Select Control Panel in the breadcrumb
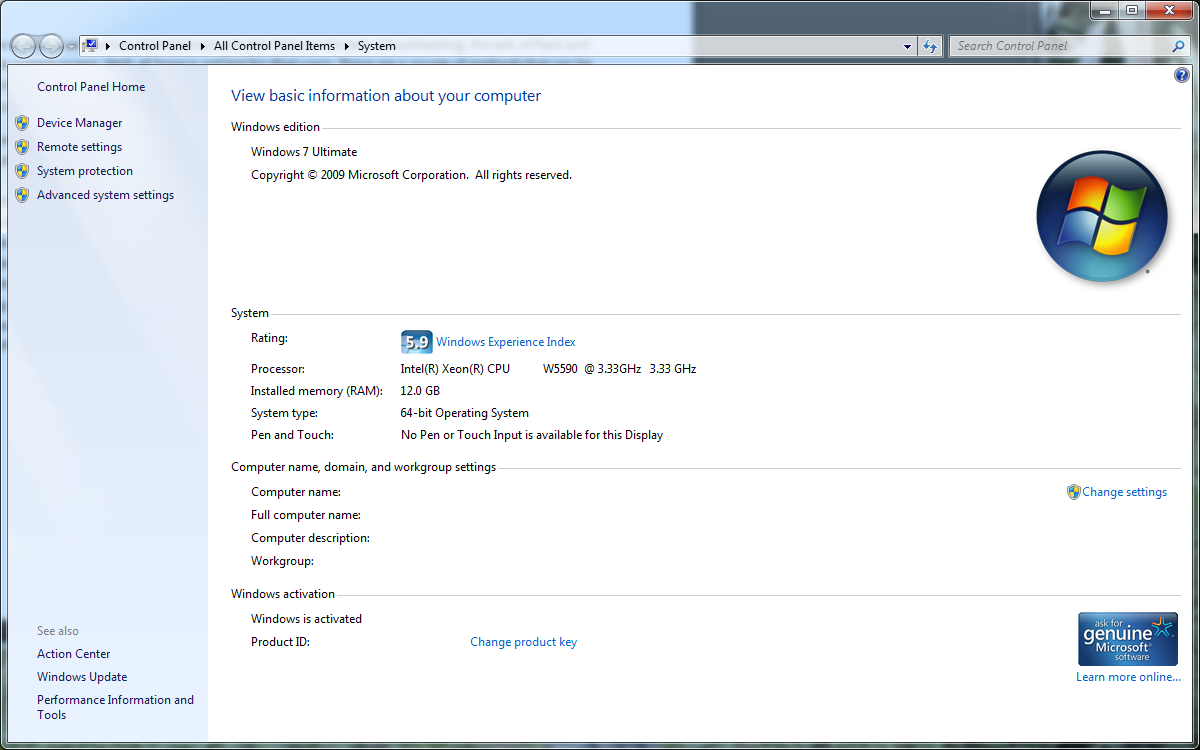Image resolution: width=1200 pixels, height=750 pixels. pyautogui.click(x=154, y=46)
